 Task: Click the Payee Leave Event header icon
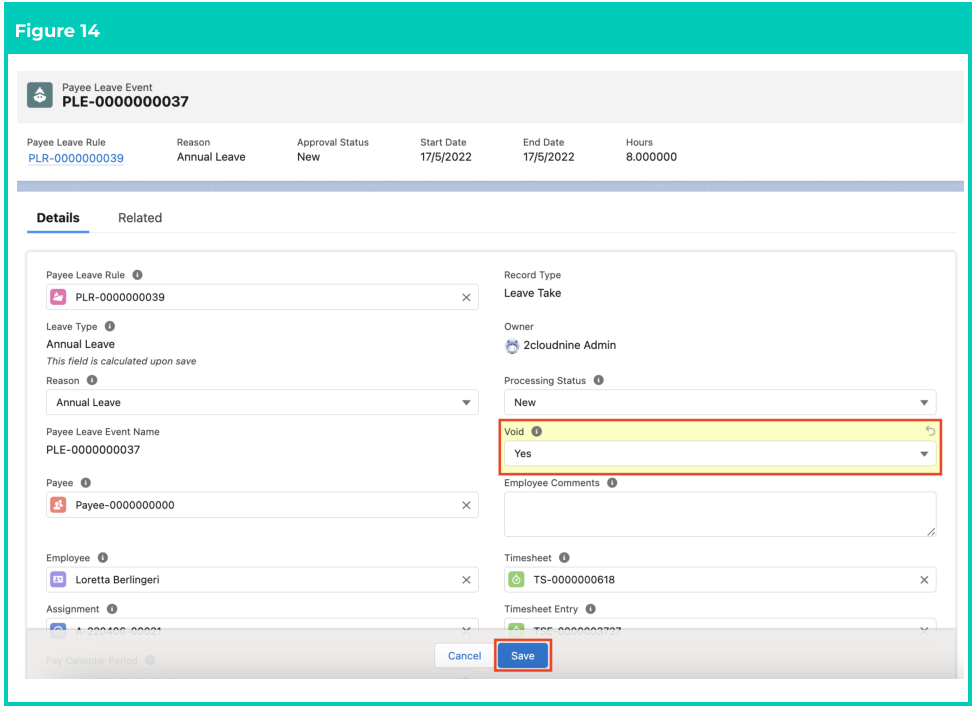point(40,95)
